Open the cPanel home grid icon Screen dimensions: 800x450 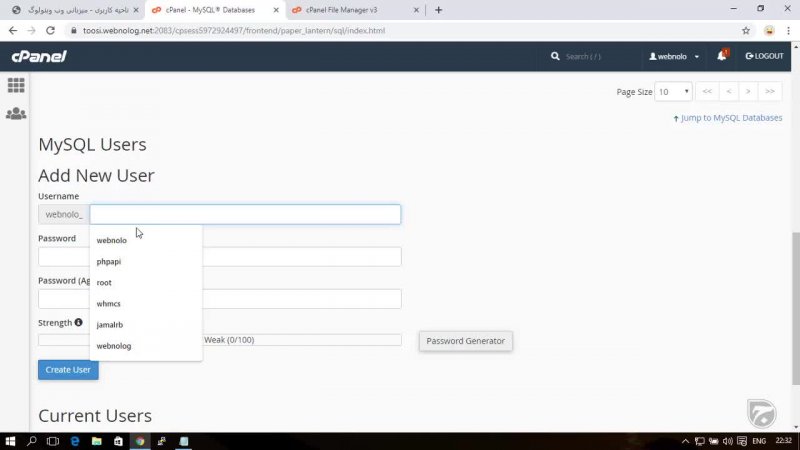click(x=16, y=86)
